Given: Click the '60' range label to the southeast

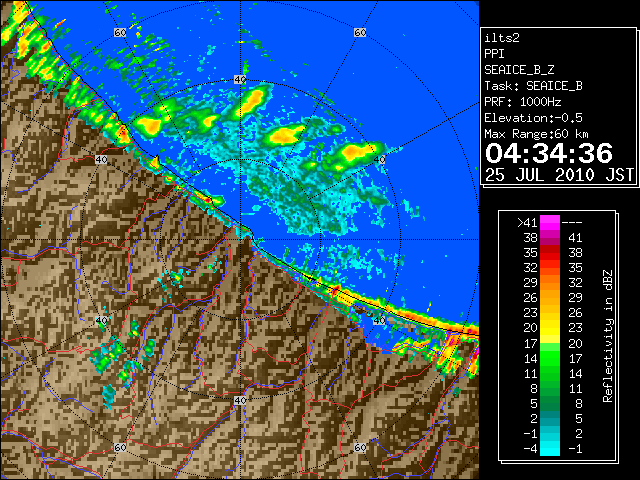Looking at the screenshot, I should tap(360, 448).
